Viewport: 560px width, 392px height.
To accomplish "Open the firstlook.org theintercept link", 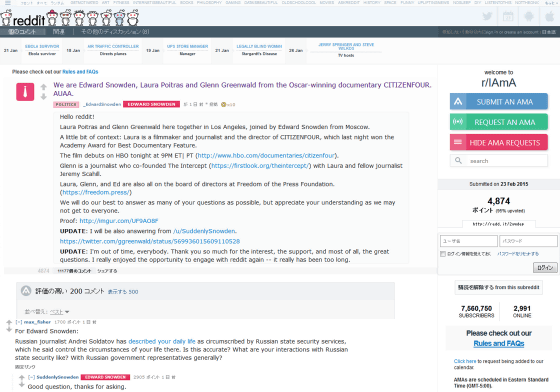I will pos(260,166).
